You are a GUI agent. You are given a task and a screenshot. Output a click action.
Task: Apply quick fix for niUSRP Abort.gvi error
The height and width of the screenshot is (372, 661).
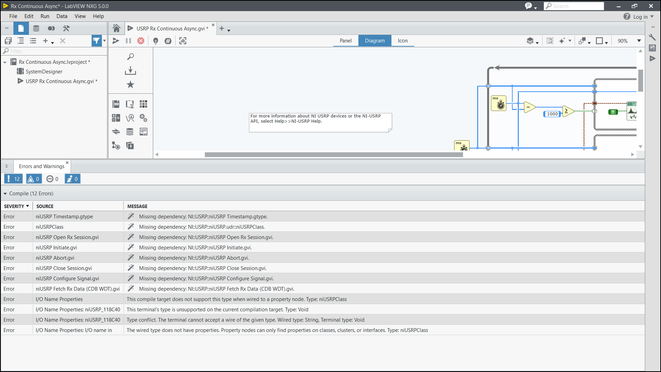131,258
